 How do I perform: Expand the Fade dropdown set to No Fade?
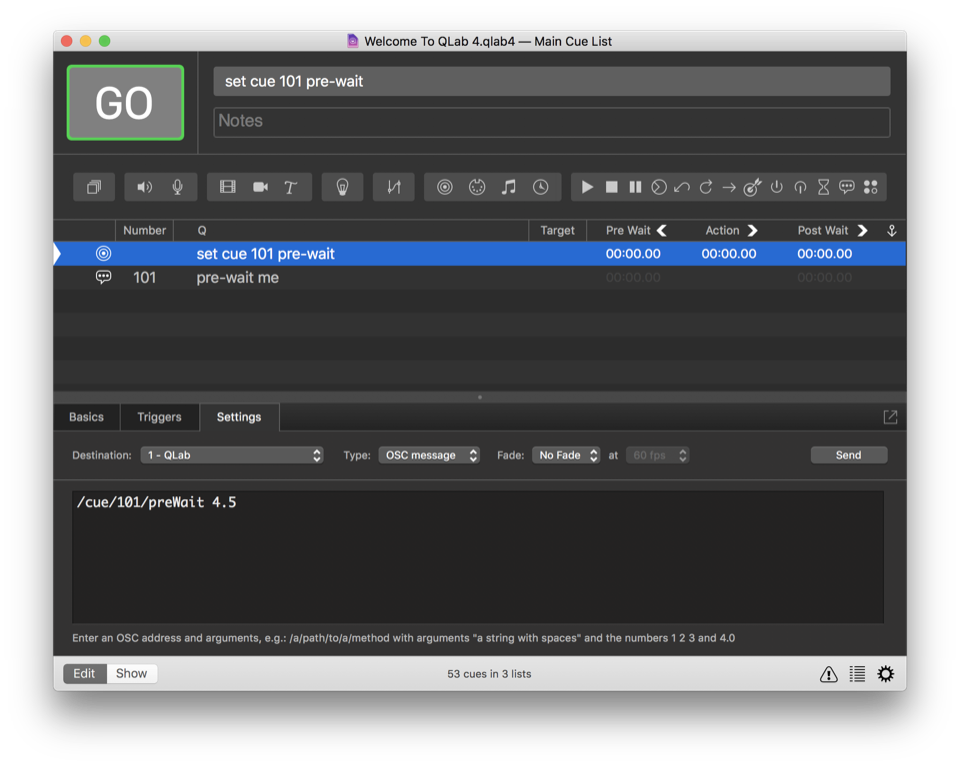(x=565, y=455)
